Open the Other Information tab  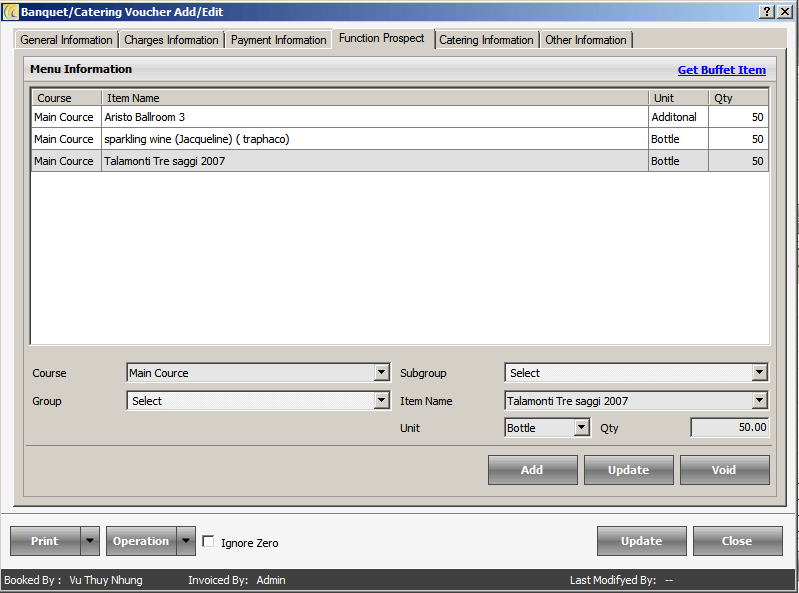pyautogui.click(x=586, y=40)
